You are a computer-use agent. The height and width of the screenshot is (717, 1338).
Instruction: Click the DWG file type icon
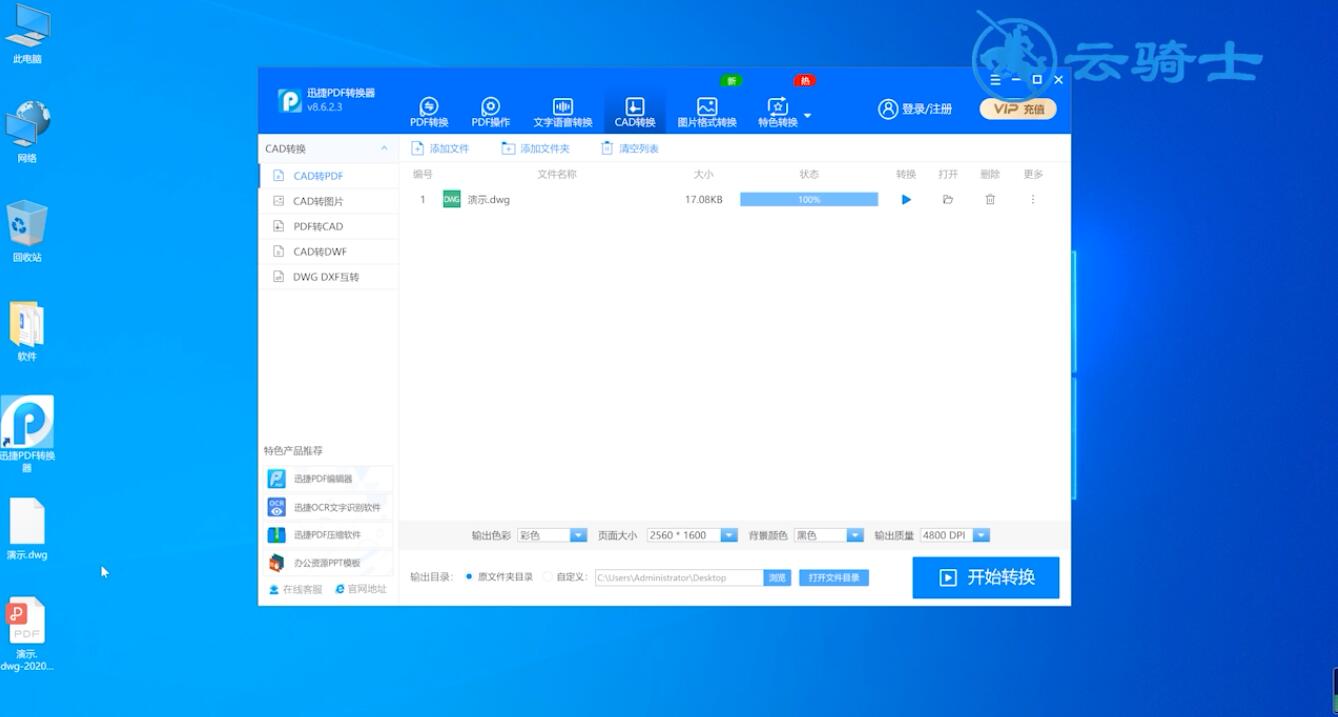tap(452, 199)
